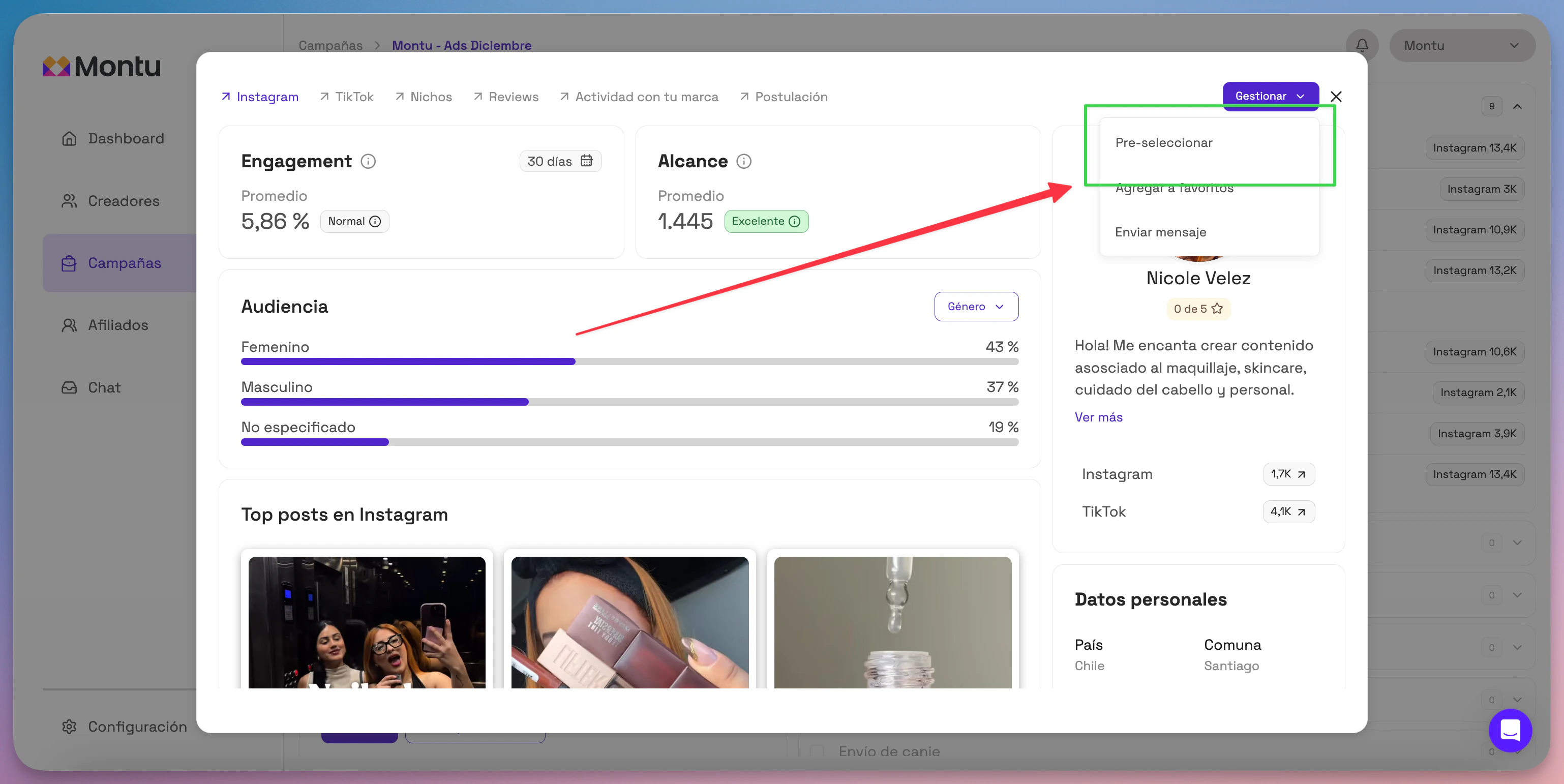Switch to the TikTok tab
This screenshot has width=1564, height=784.
tap(347, 97)
